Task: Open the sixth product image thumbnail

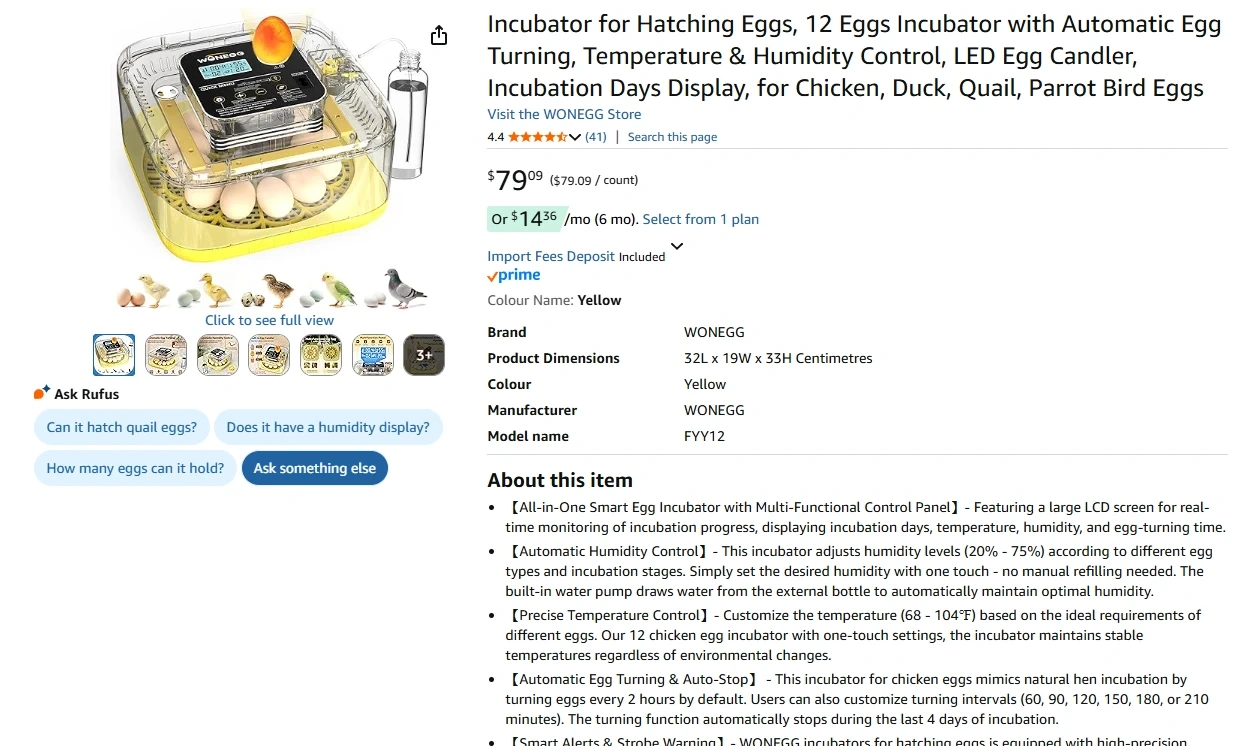Action: pos(372,355)
